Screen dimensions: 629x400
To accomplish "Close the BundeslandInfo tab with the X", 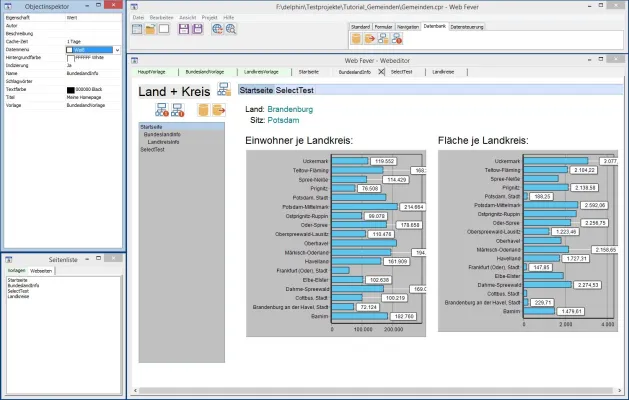I will [x=380, y=72].
